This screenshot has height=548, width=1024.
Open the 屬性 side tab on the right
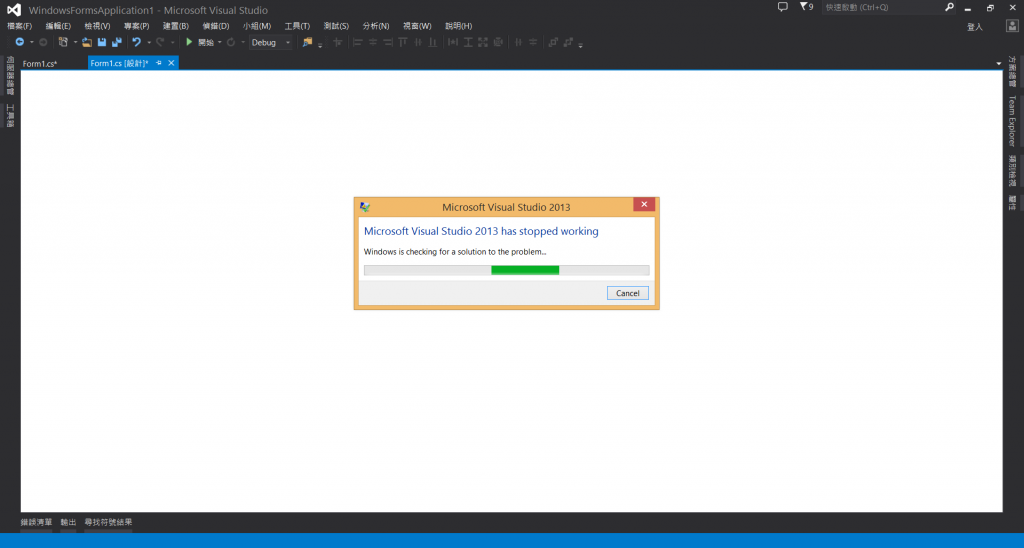(x=1012, y=202)
